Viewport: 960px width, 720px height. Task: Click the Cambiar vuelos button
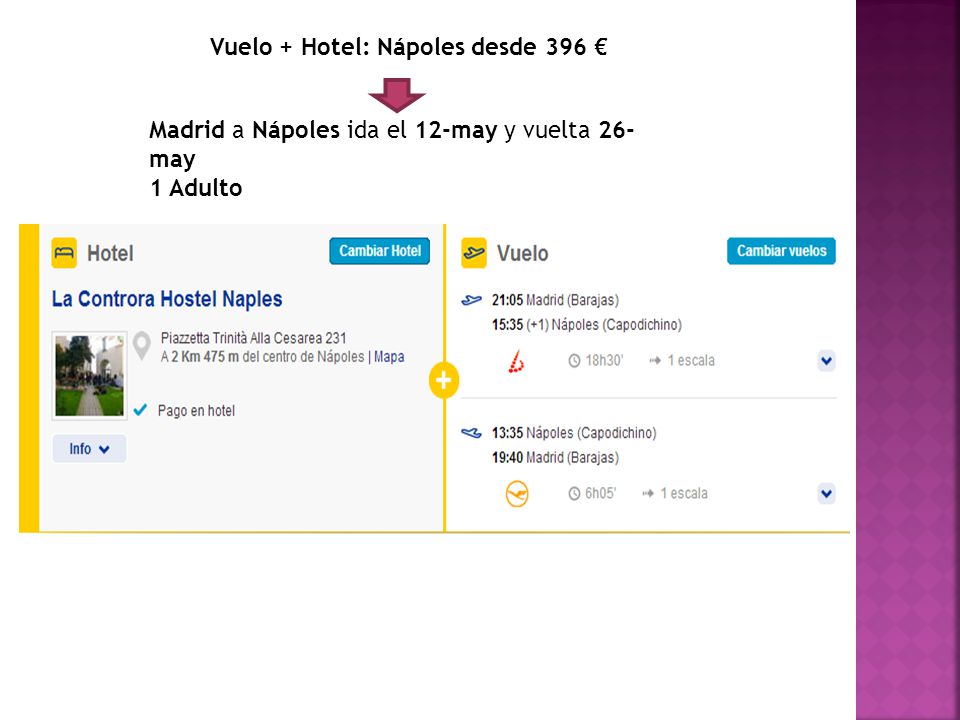(x=781, y=251)
